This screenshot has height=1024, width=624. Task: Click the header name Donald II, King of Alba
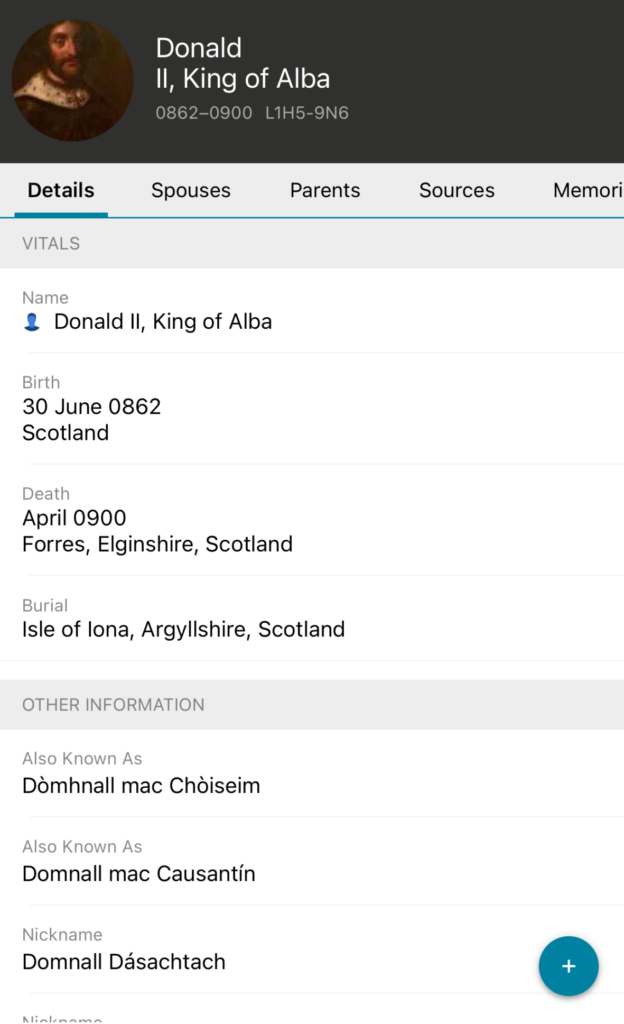pos(242,63)
